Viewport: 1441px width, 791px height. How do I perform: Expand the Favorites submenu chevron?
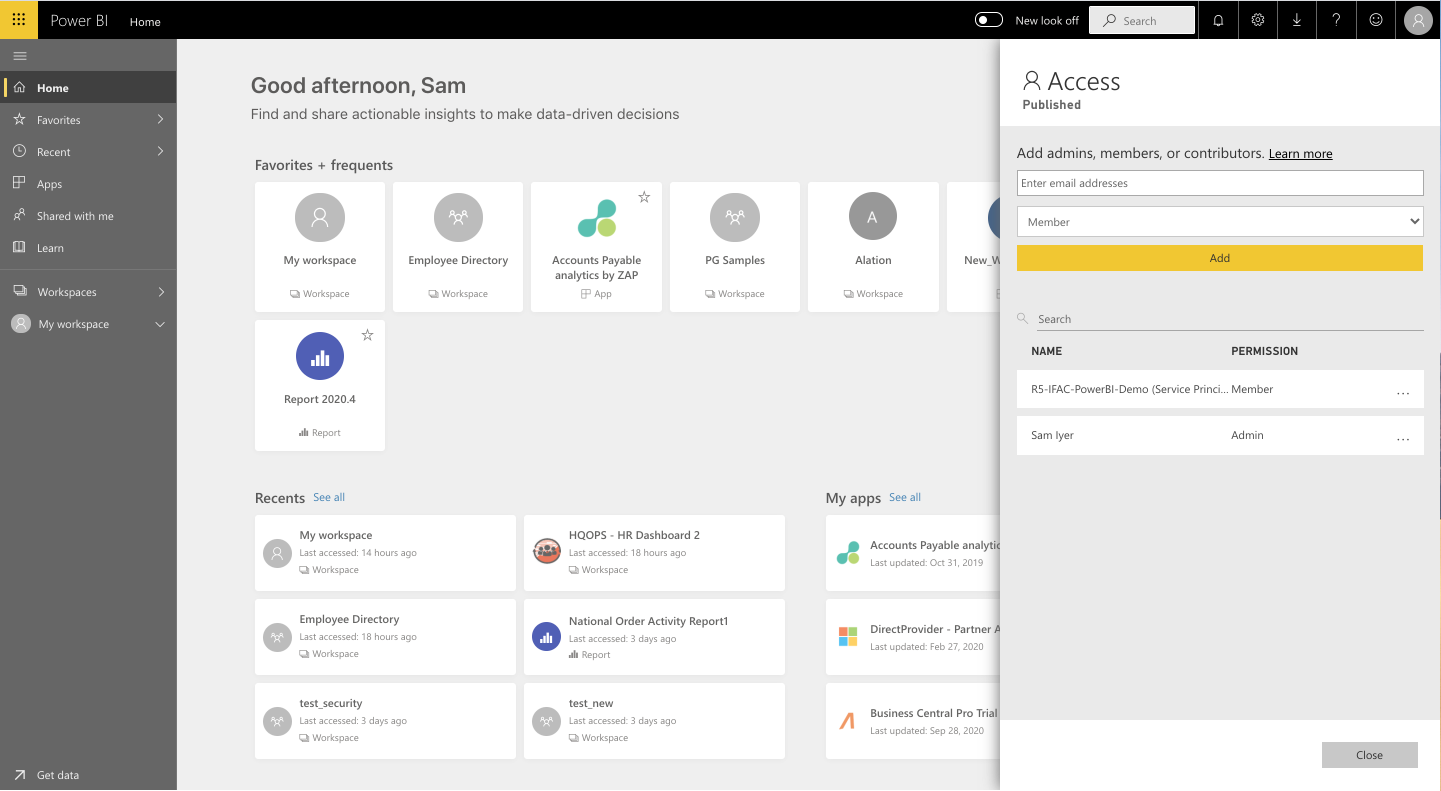[x=161, y=120]
